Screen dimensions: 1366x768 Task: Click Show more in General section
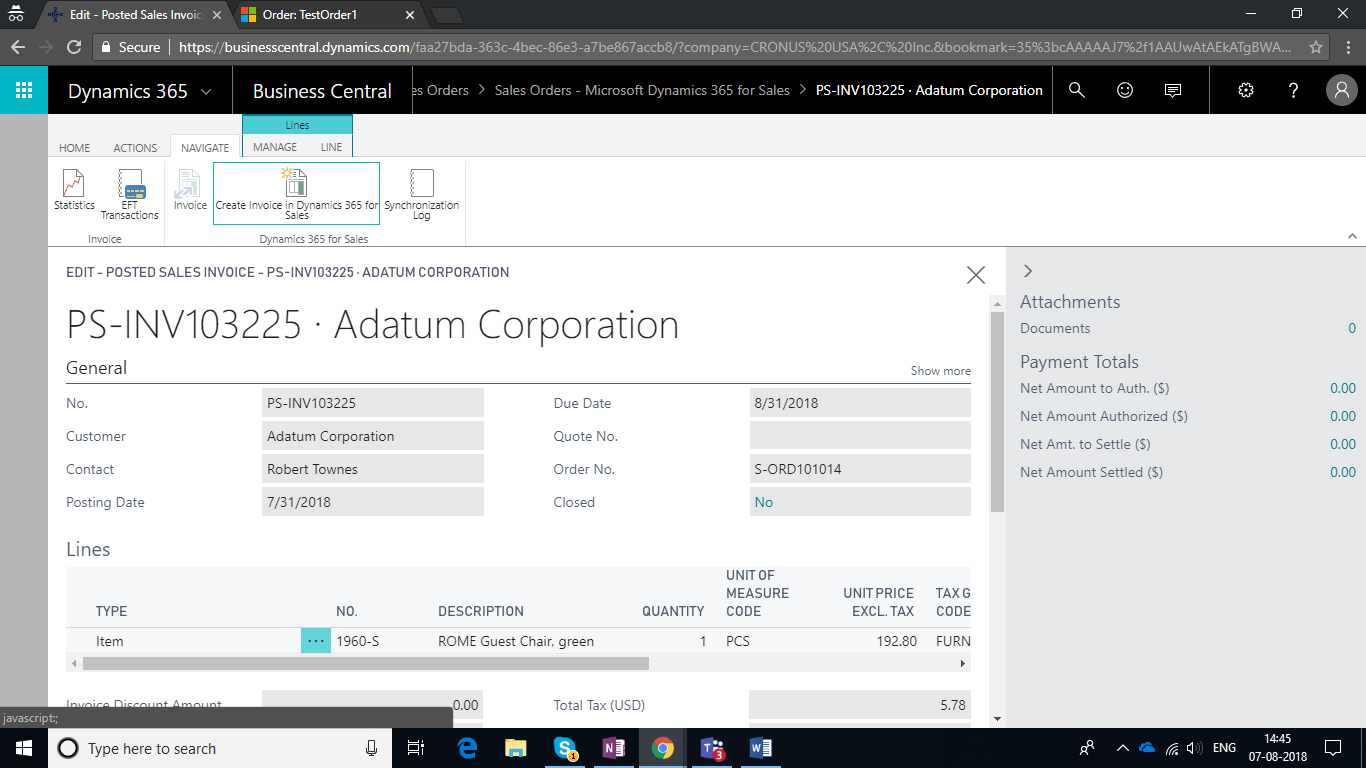coord(940,371)
